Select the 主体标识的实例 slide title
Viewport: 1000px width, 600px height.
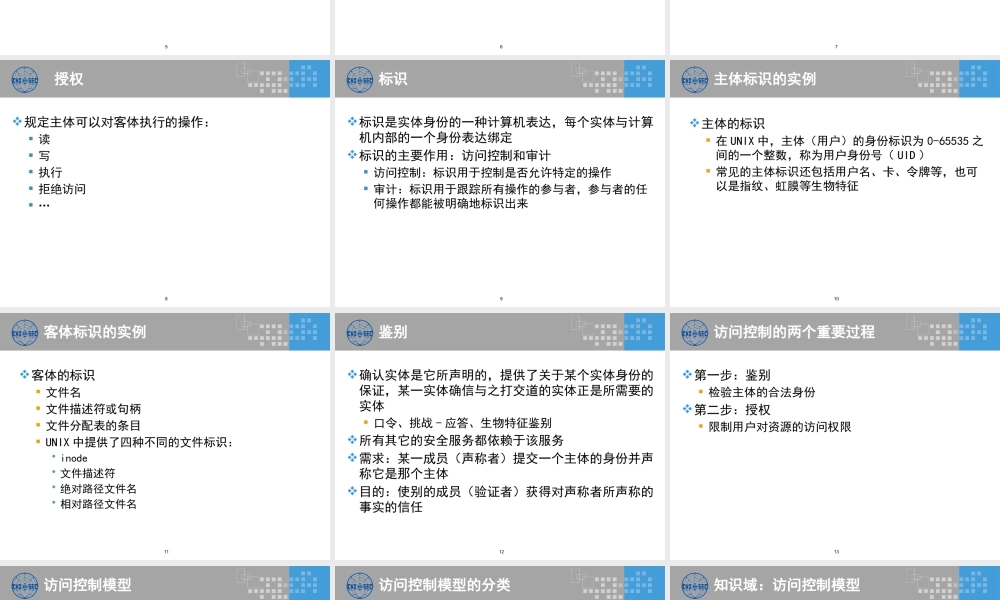point(765,79)
